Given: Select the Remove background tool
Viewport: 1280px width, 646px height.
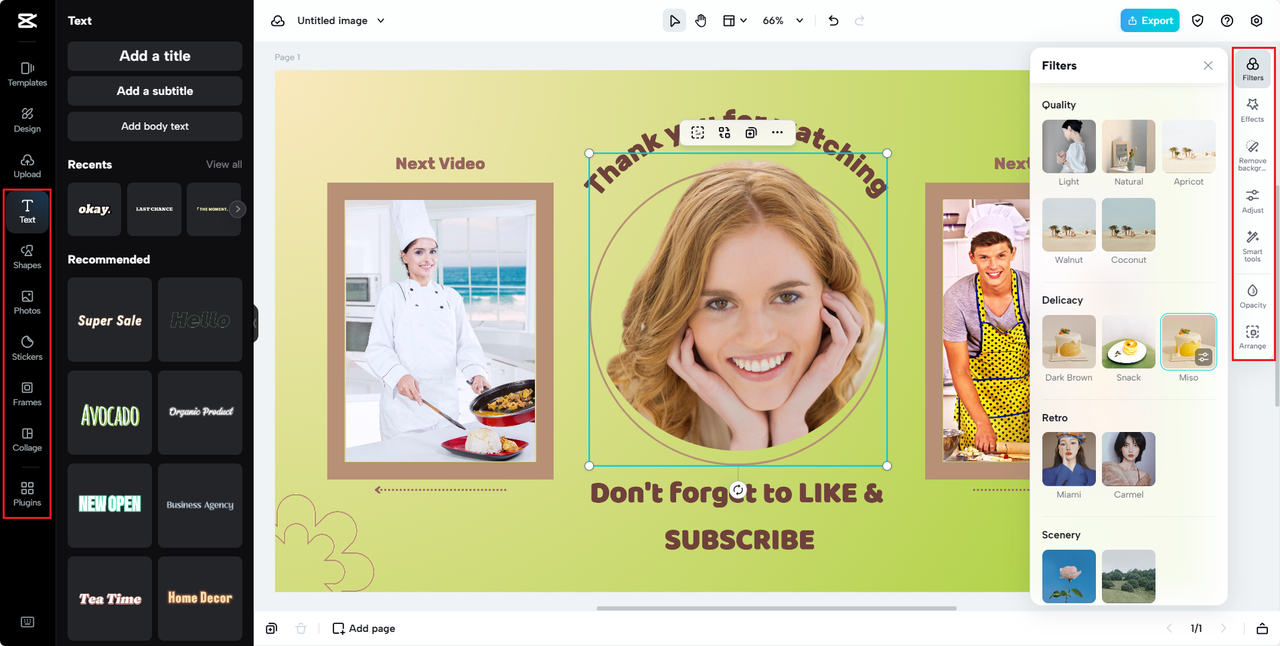Looking at the screenshot, I should [x=1252, y=155].
